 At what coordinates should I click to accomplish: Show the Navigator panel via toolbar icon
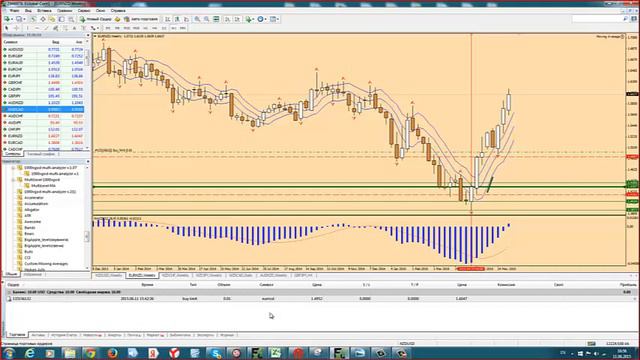[x=52, y=19]
